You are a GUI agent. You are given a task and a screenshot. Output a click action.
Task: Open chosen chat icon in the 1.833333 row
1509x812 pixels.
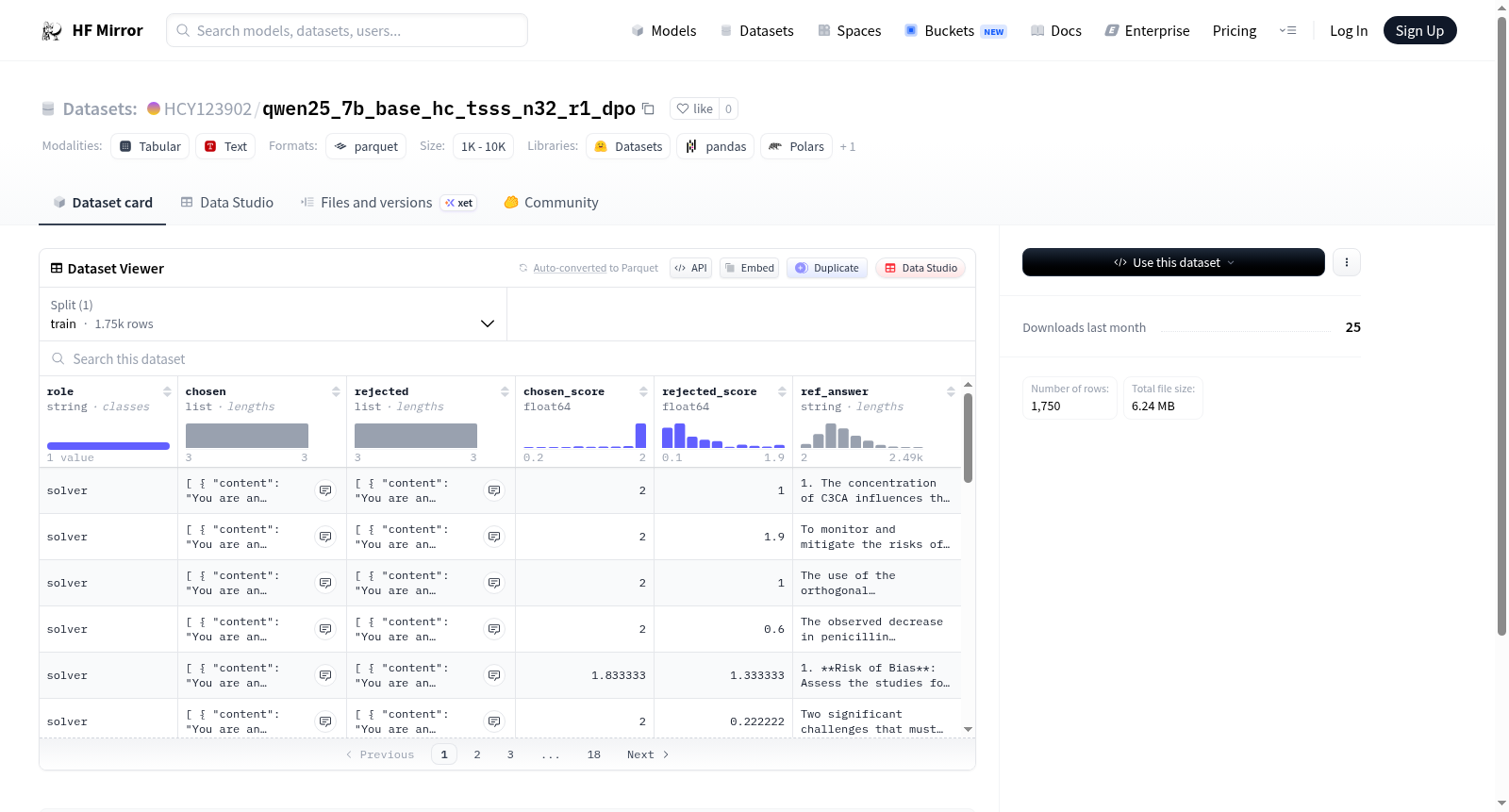[325, 675]
